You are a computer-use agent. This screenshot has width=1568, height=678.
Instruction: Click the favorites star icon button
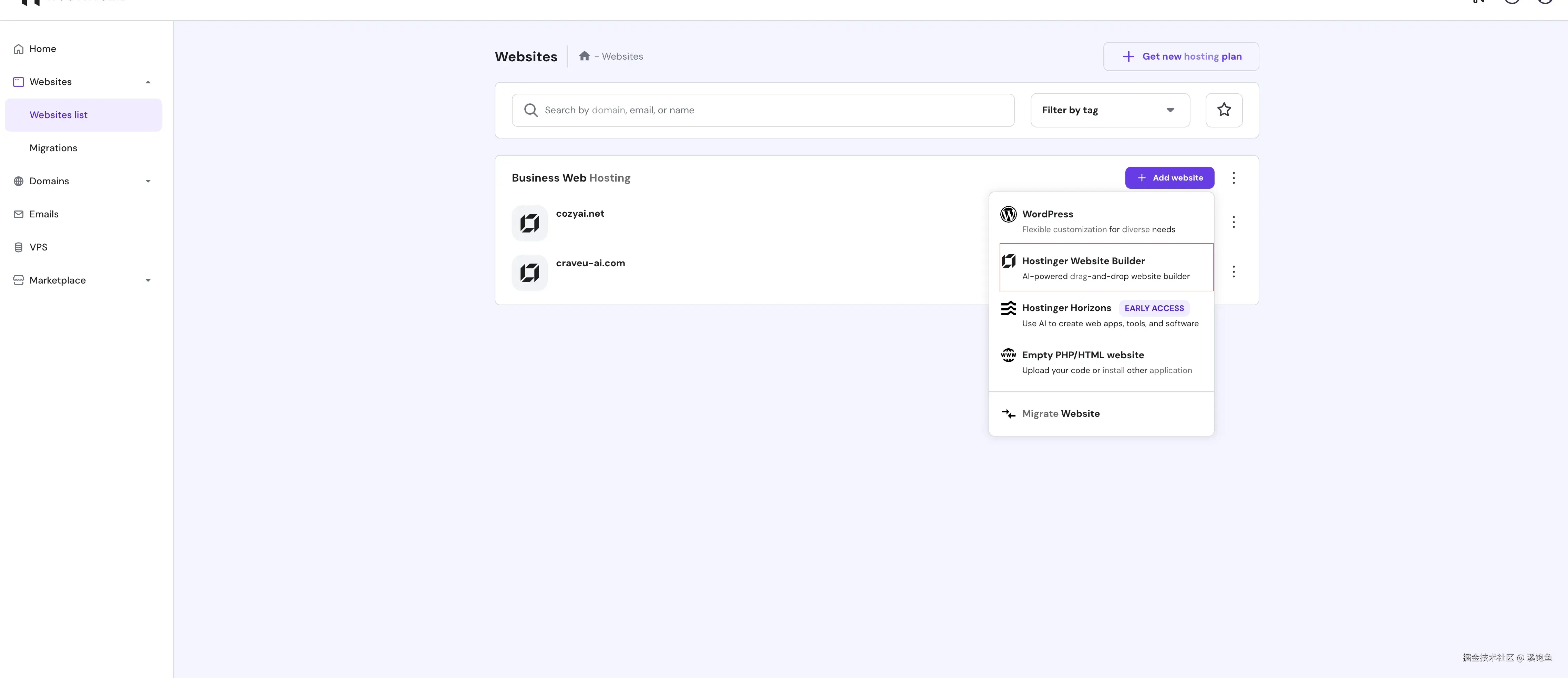pyautogui.click(x=1224, y=110)
